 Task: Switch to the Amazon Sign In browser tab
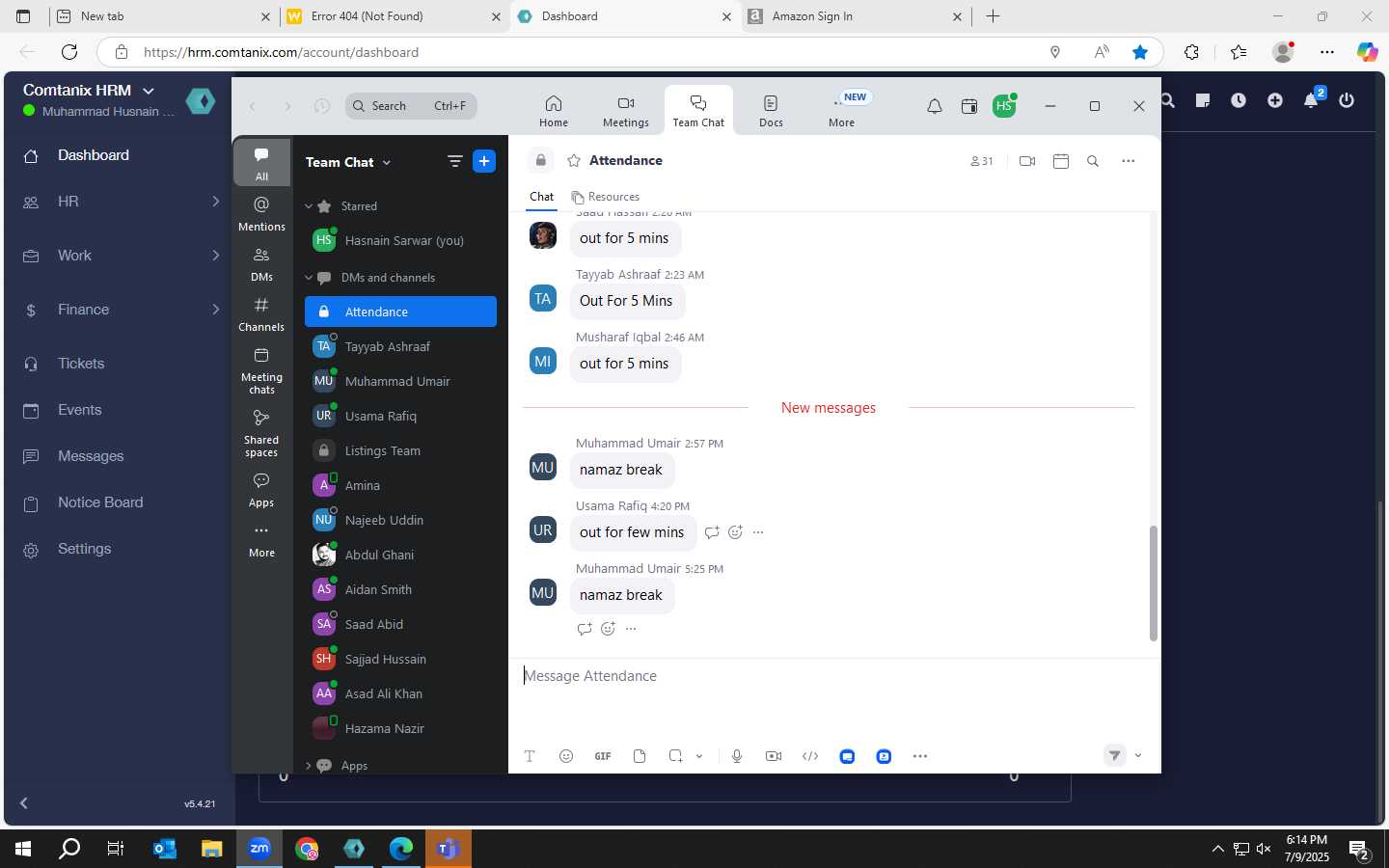[x=856, y=16]
